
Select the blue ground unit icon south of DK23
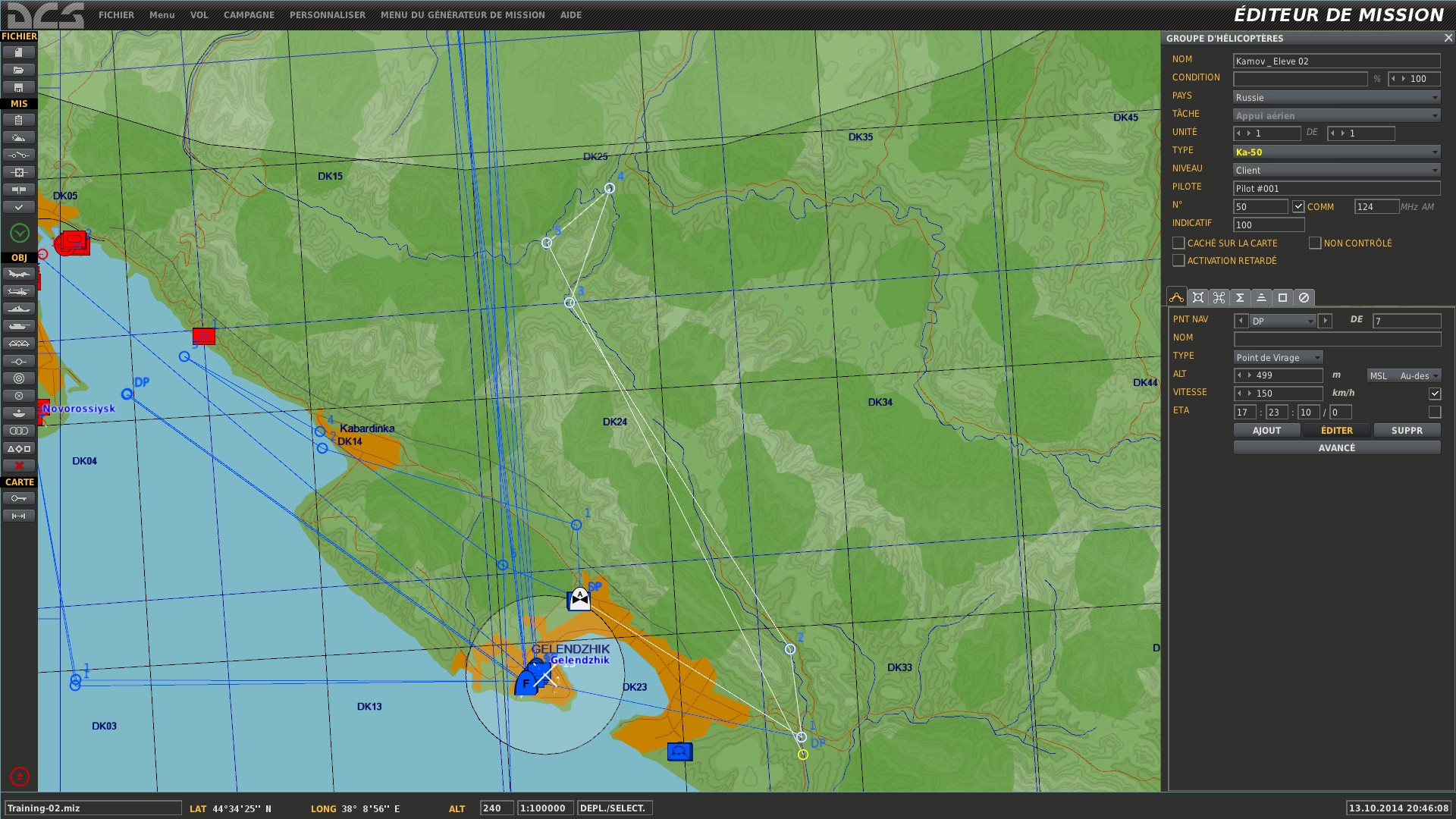click(679, 752)
